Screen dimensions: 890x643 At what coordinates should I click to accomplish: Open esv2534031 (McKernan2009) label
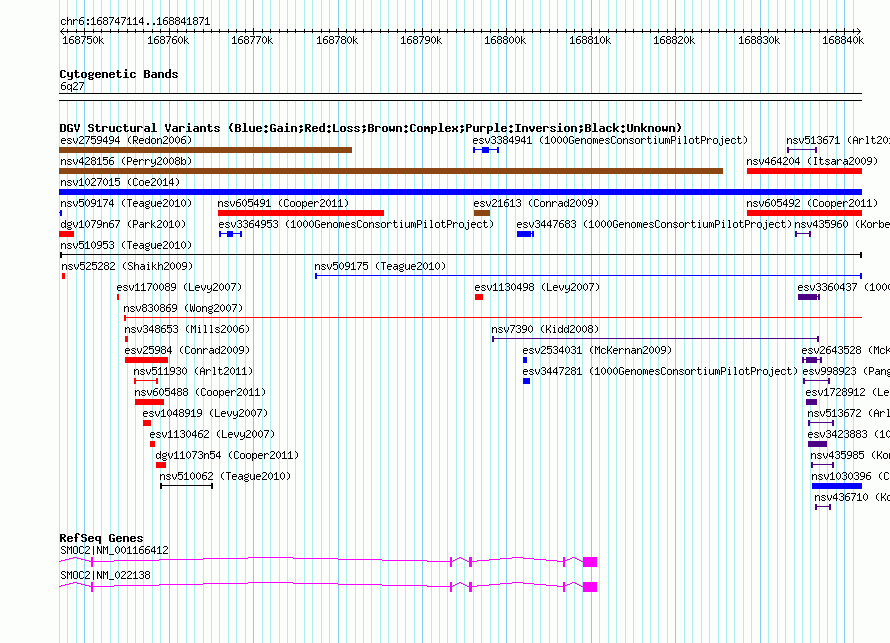[x=597, y=350]
